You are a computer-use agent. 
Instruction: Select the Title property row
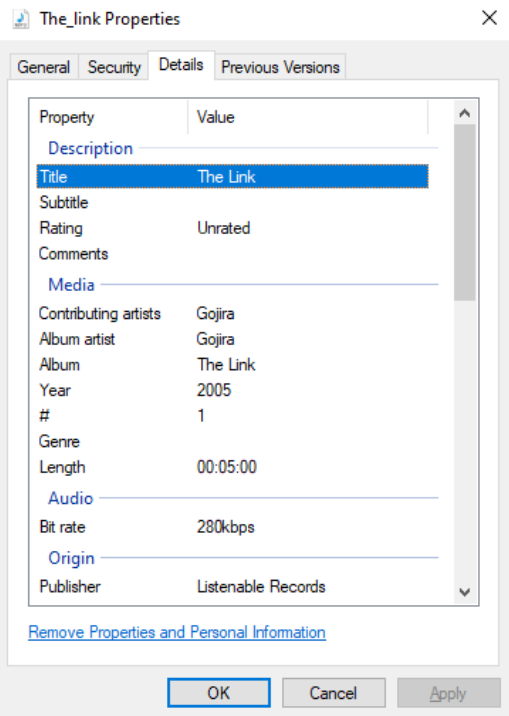pos(232,177)
